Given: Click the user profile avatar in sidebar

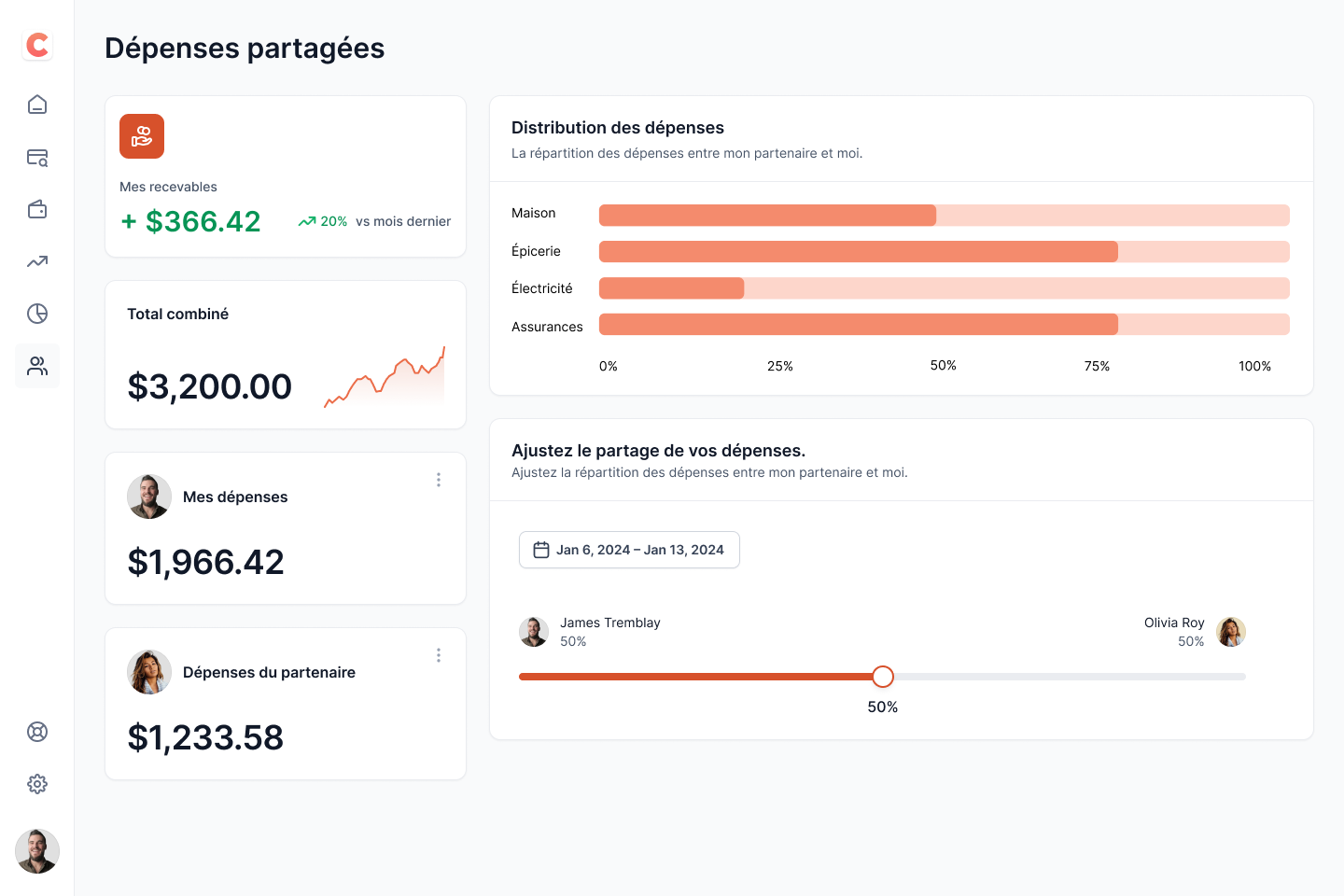Looking at the screenshot, I should point(37,851).
